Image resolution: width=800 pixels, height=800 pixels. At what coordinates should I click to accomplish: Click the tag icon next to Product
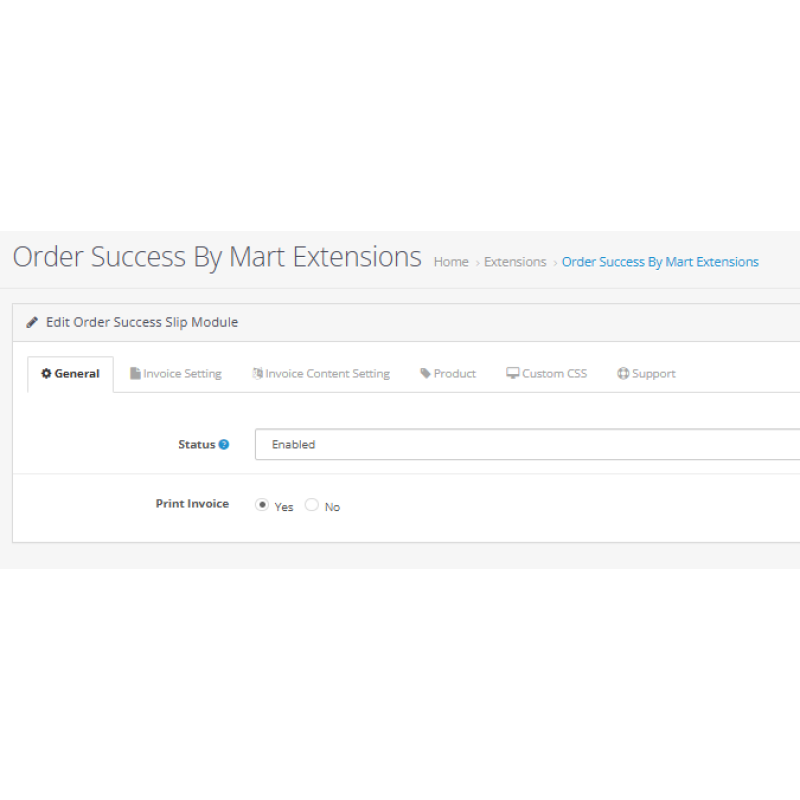point(425,374)
